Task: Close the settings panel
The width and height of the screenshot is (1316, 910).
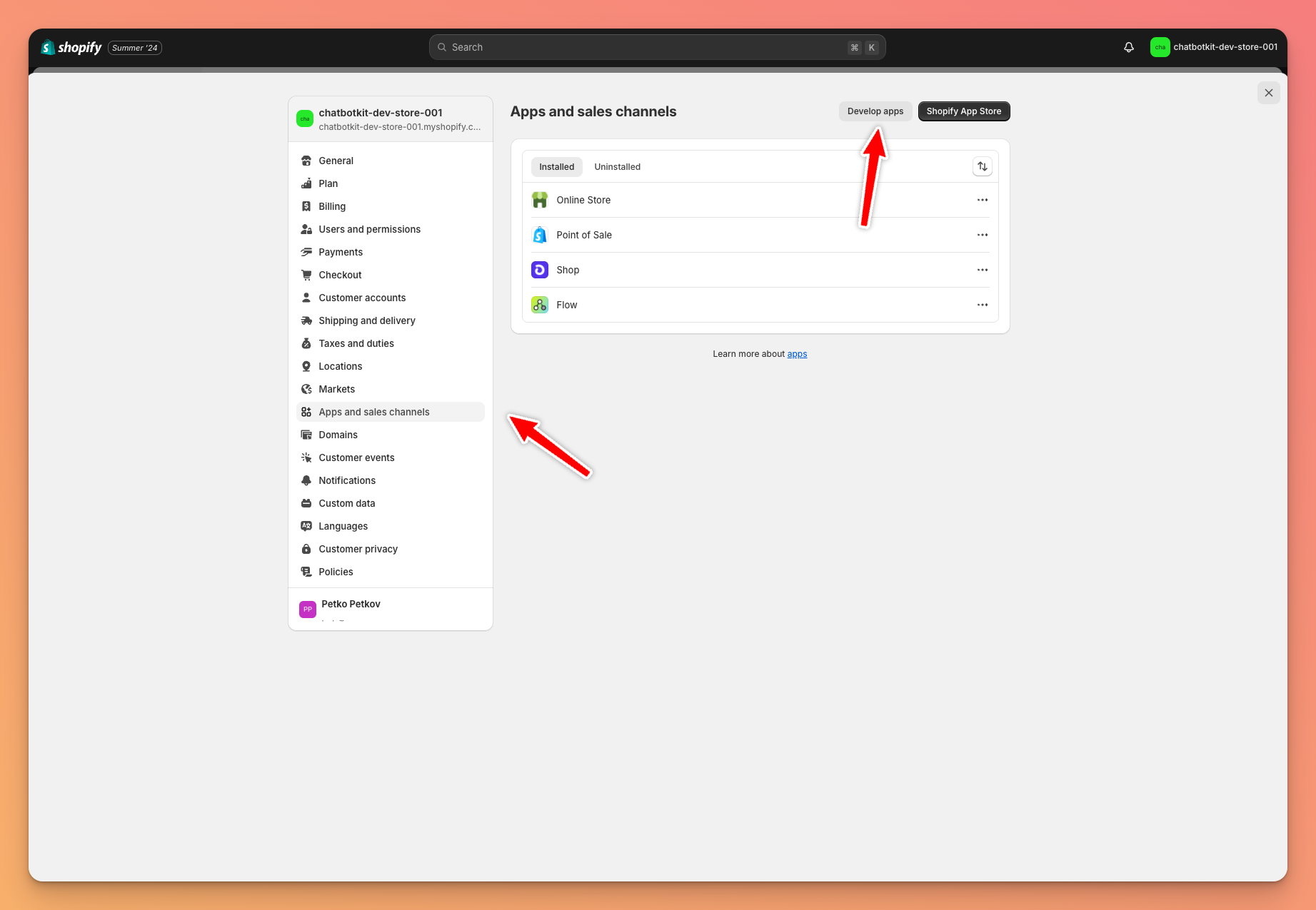Action: coord(1268,93)
